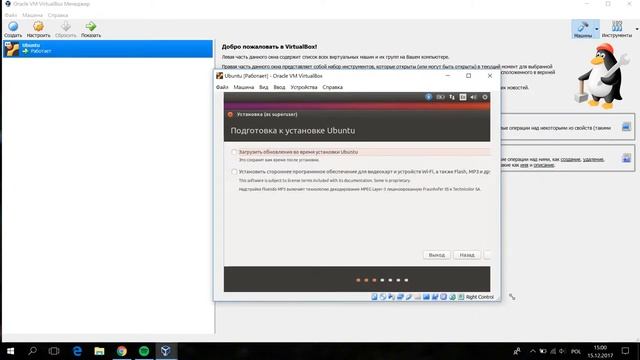Click the Выход button in the installer
Image resolution: width=640 pixels, height=360 pixels.
pyautogui.click(x=437, y=255)
